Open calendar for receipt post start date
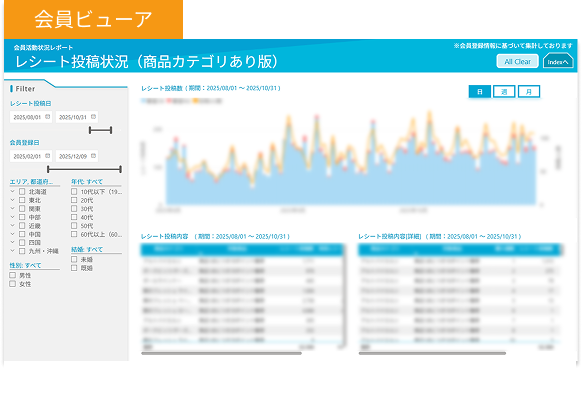Image resolution: width=582 pixels, height=400 pixels. coord(48,117)
